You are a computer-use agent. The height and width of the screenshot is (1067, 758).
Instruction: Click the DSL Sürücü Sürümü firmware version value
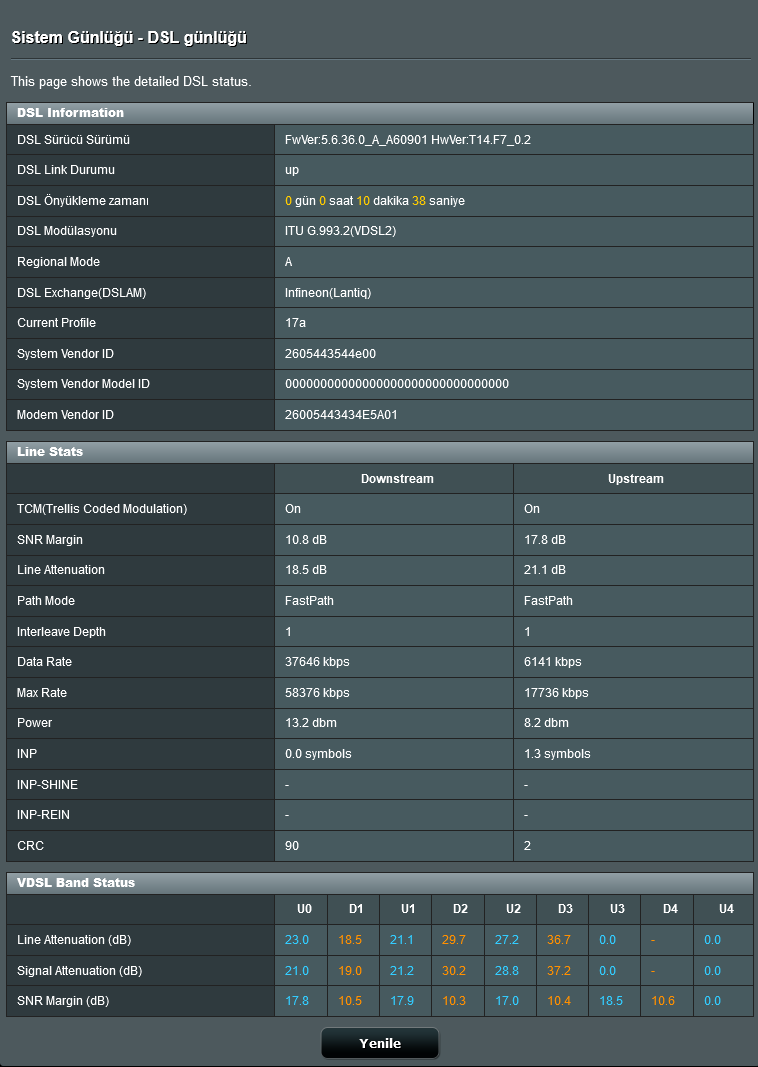408,140
